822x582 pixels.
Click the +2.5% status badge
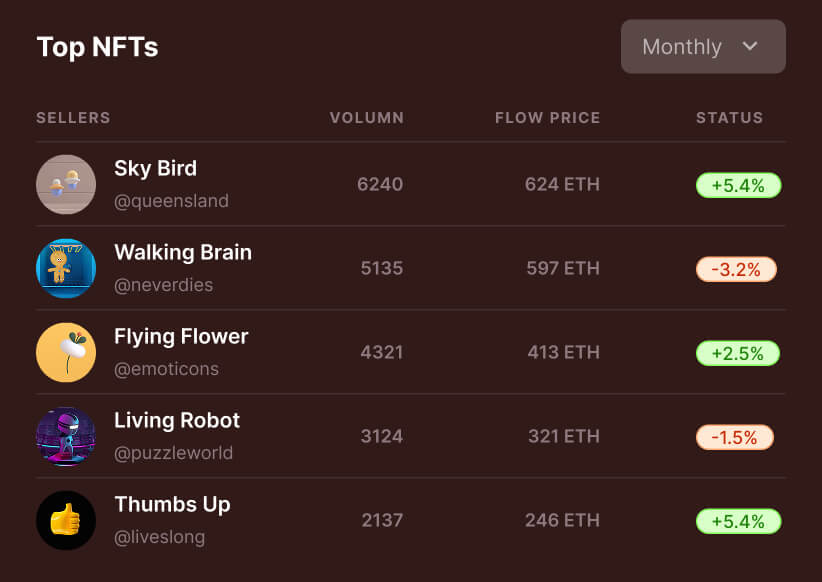point(738,353)
